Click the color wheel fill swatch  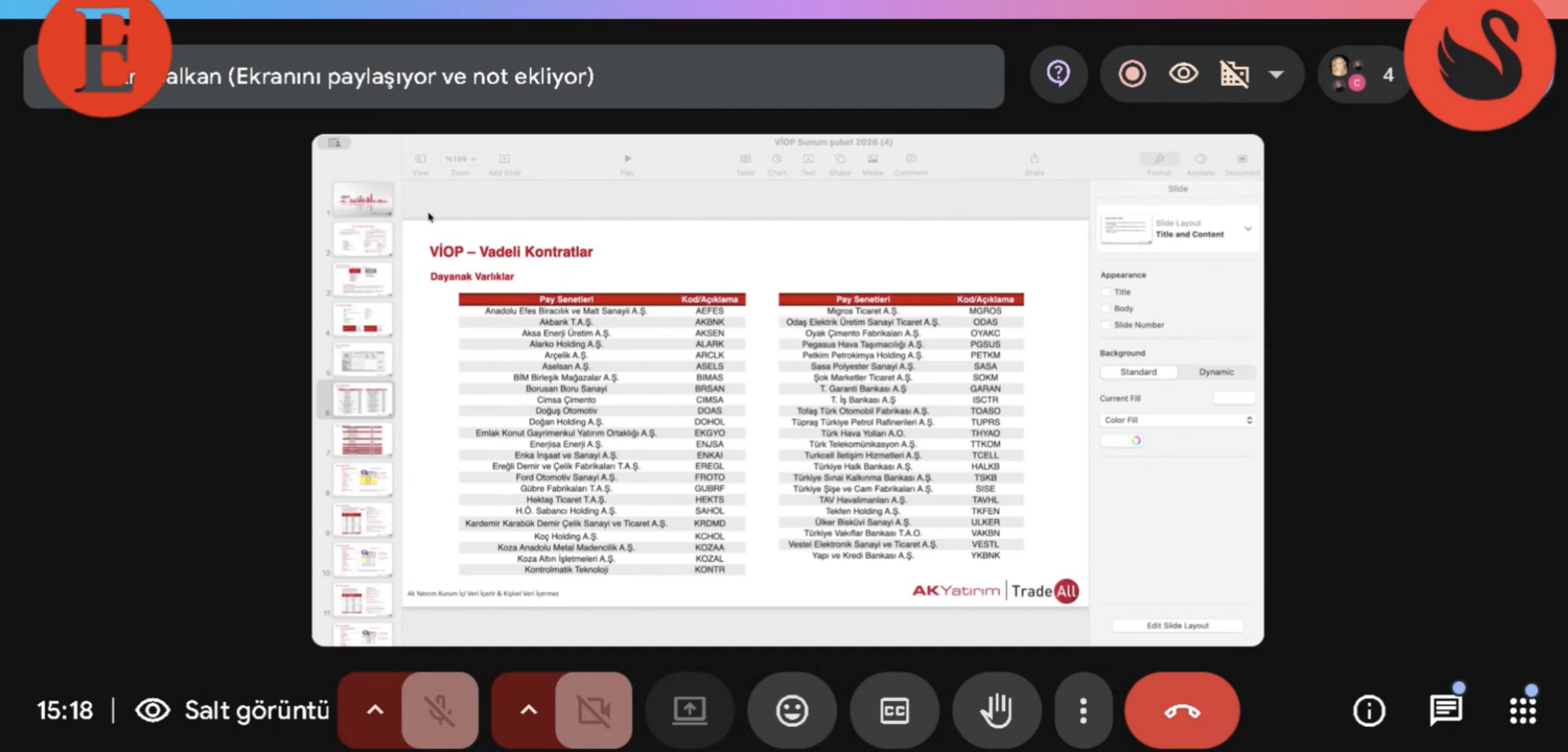(1135, 440)
